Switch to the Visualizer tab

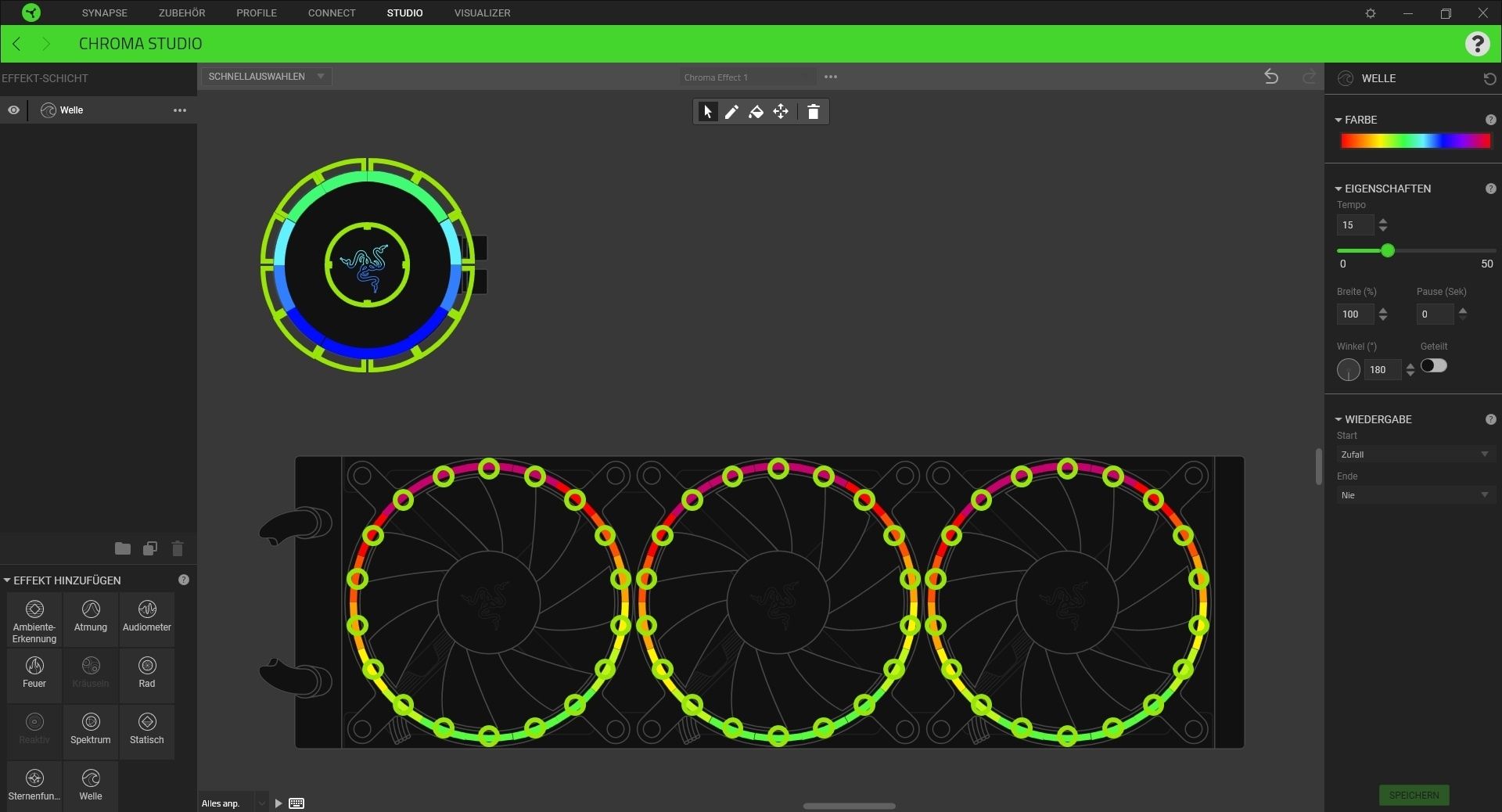pyautogui.click(x=482, y=13)
